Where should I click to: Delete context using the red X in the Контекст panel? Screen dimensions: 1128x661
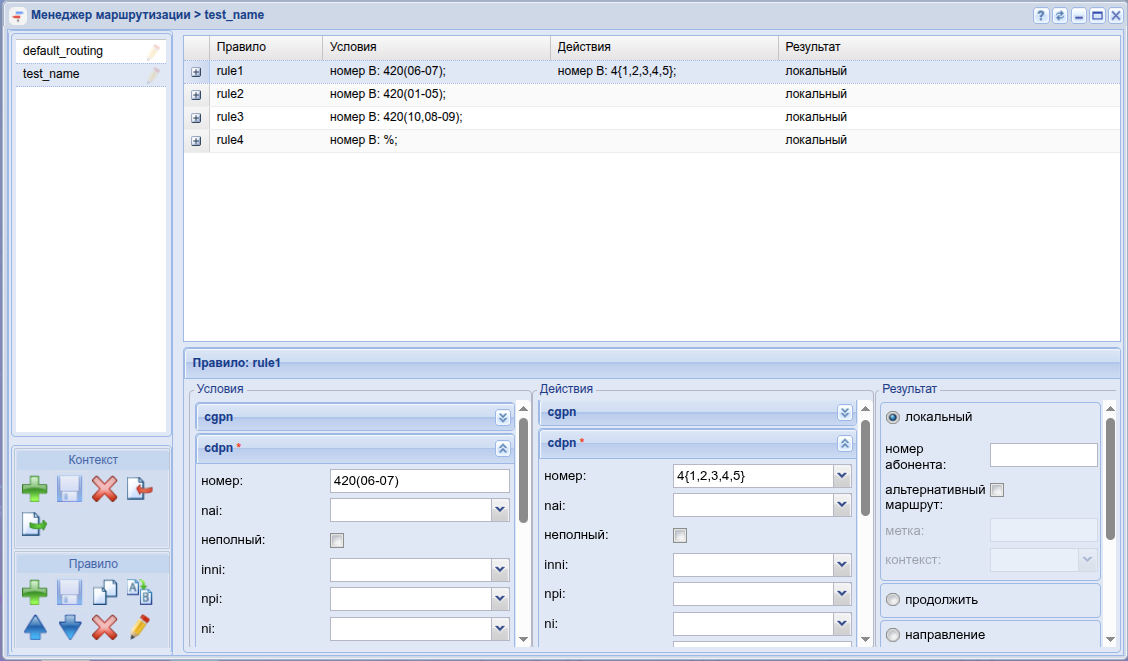[x=104, y=489]
